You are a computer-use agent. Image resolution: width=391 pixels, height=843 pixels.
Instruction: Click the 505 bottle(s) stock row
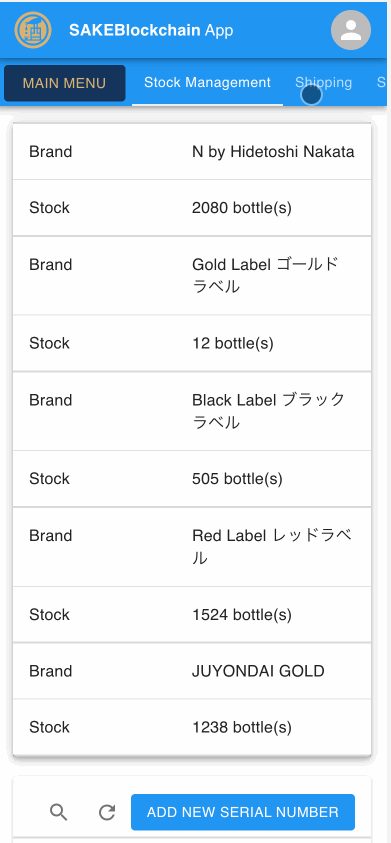click(x=192, y=478)
